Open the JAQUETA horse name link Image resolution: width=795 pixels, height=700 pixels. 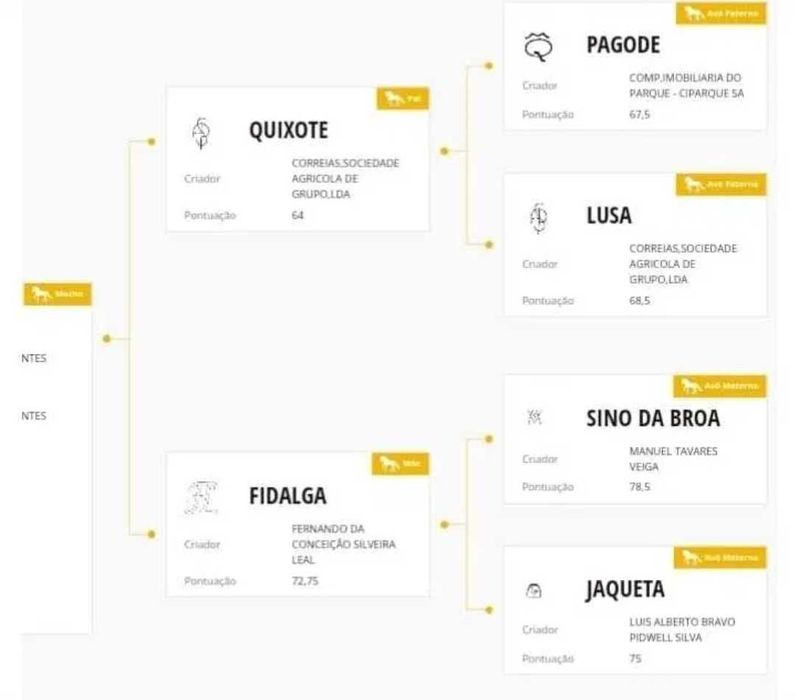coord(625,590)
